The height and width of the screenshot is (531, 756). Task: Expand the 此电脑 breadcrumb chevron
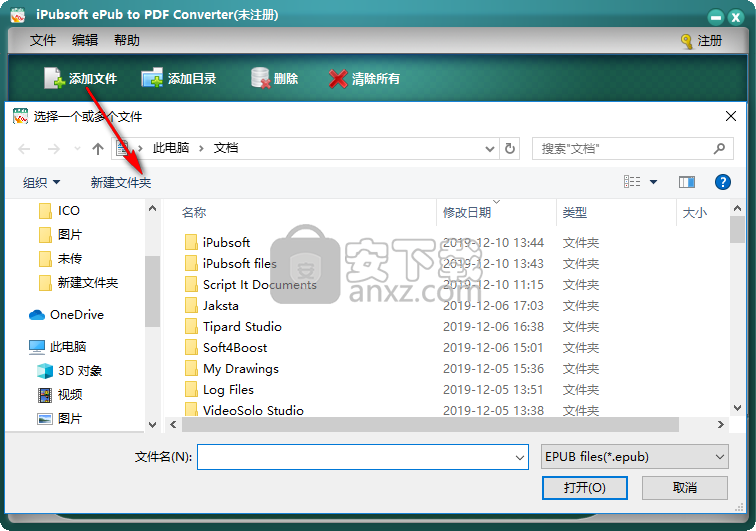(x=201, y=149)
